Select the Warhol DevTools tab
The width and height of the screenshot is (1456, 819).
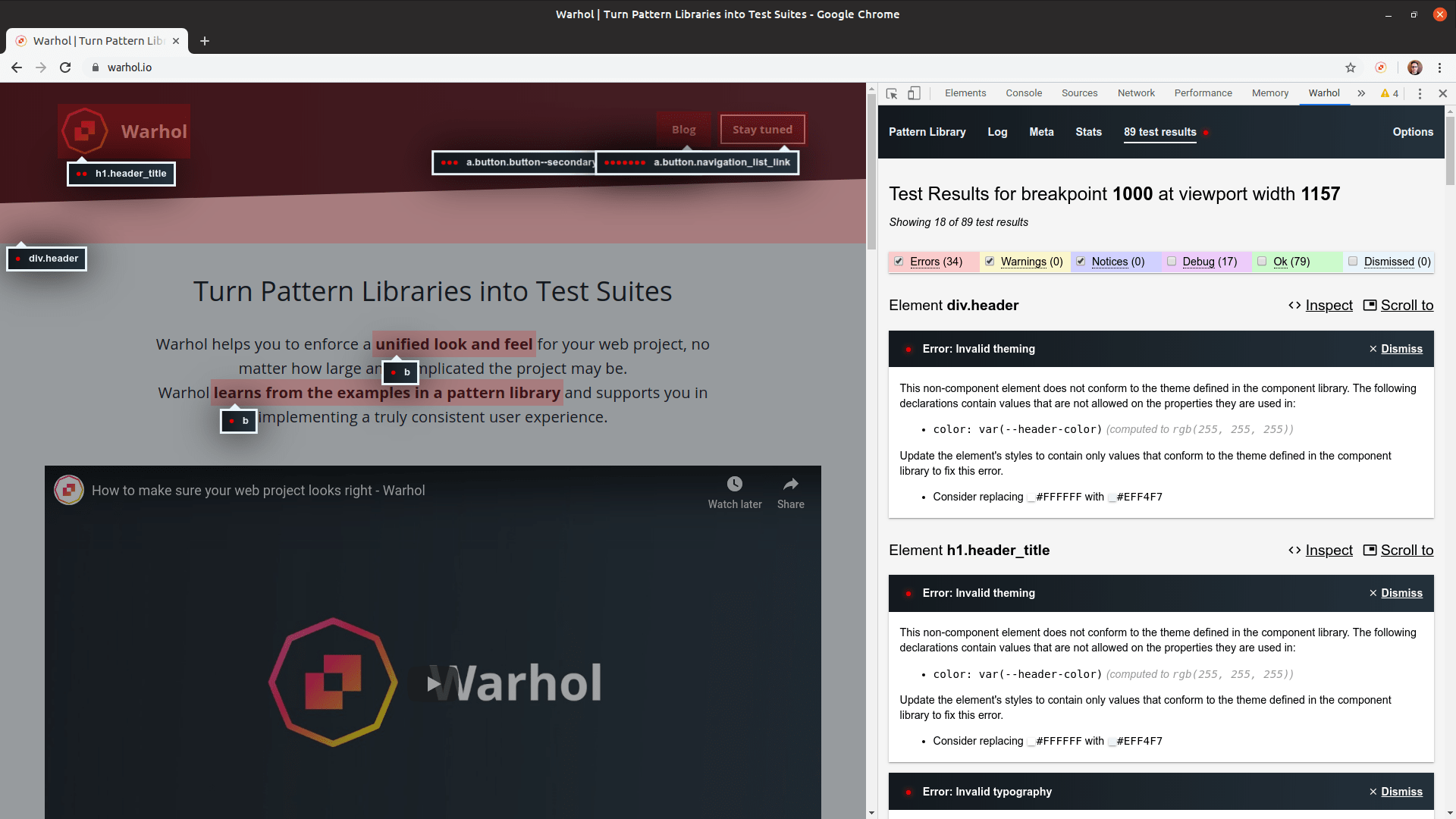pyautogui.click(x=1324, y=93)
